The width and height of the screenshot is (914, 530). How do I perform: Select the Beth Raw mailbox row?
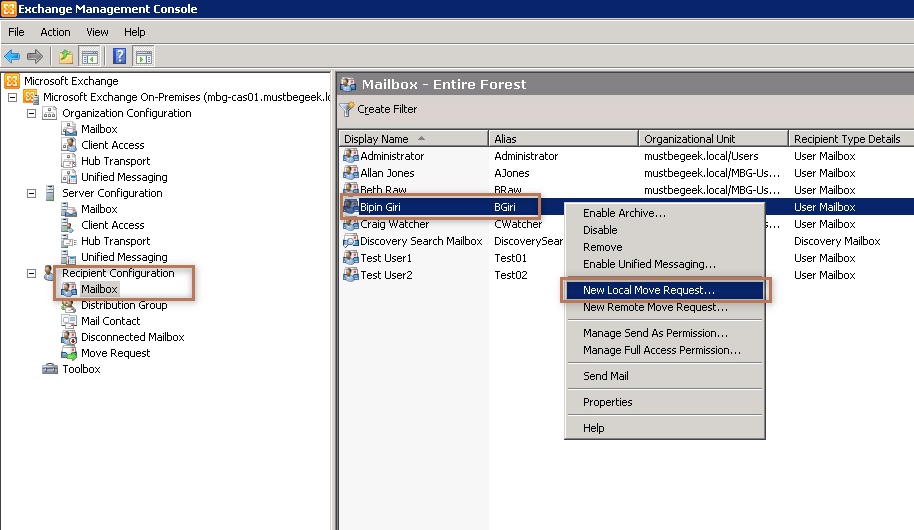[x=627, y=190]
